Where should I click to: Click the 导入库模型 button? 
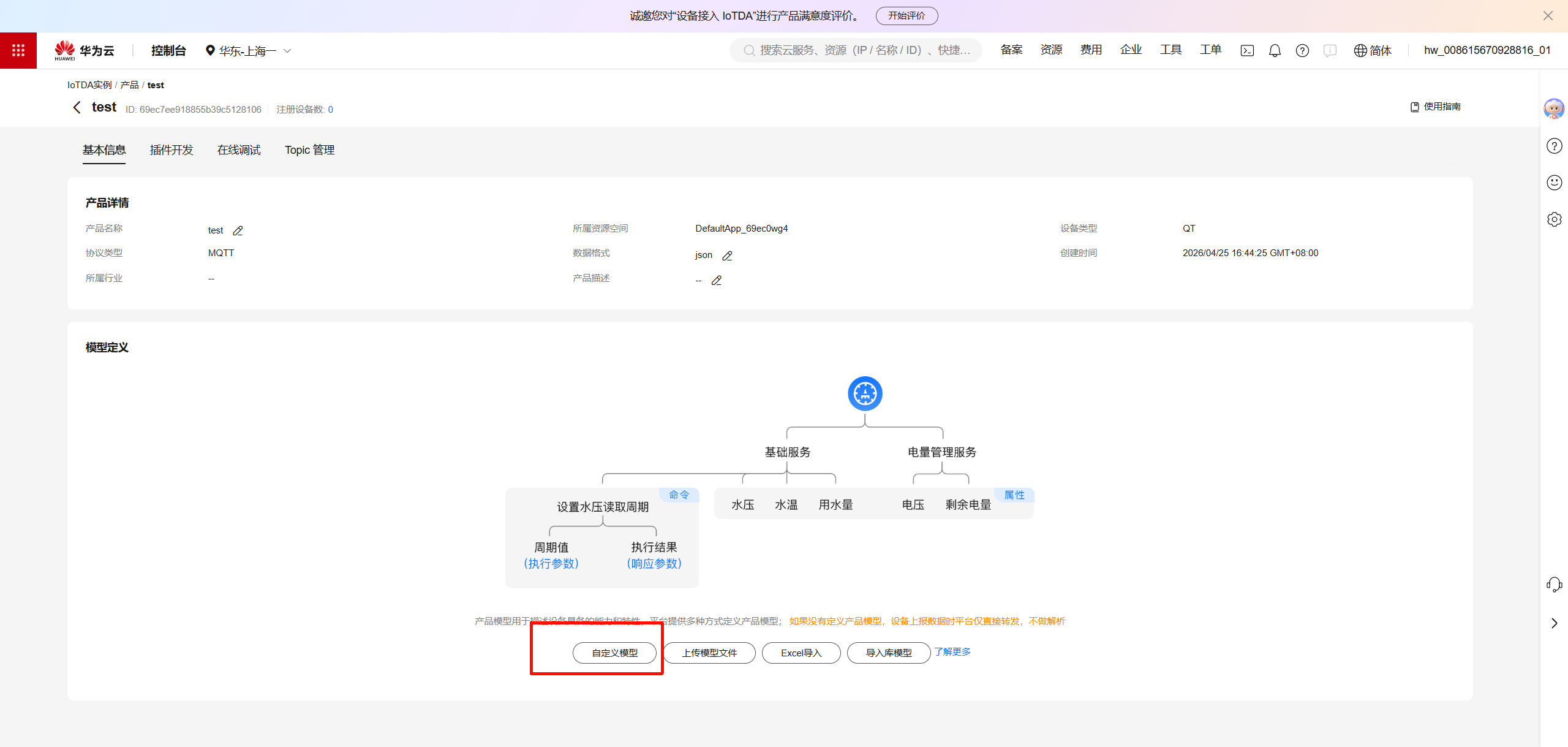889,653
